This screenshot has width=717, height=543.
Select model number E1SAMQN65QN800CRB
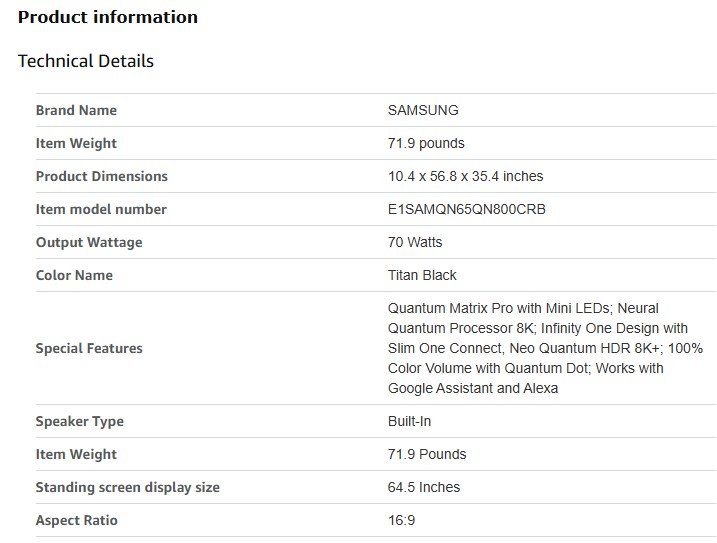tap(467, 209)
